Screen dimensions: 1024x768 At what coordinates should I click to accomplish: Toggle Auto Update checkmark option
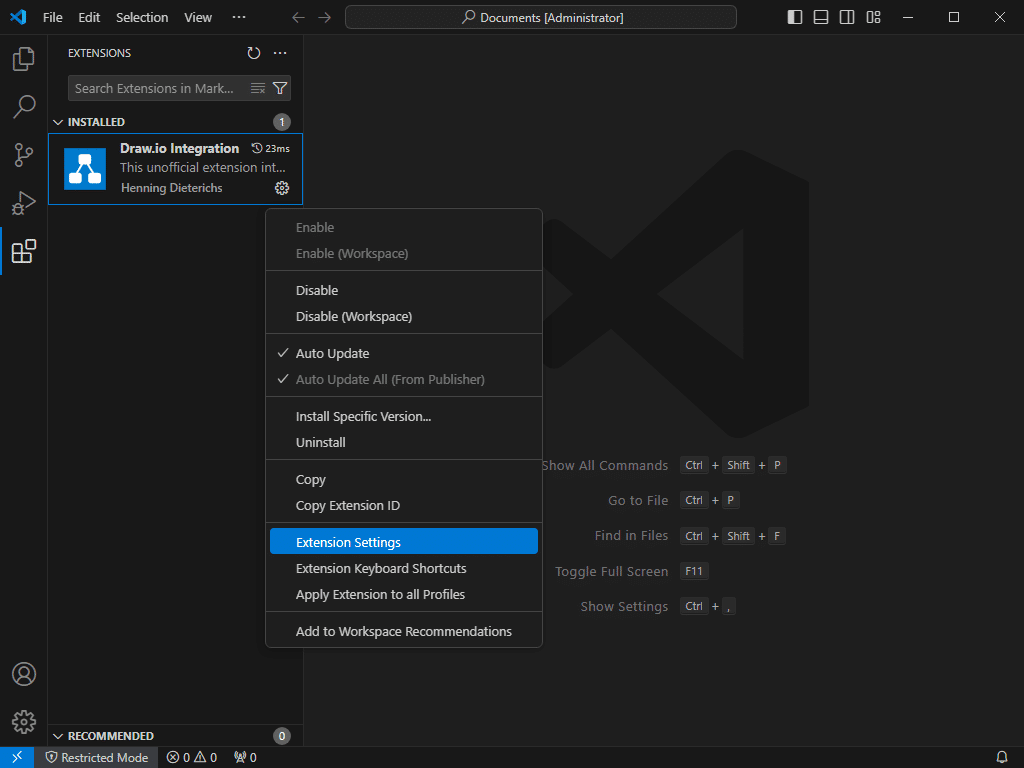(404, 353)
